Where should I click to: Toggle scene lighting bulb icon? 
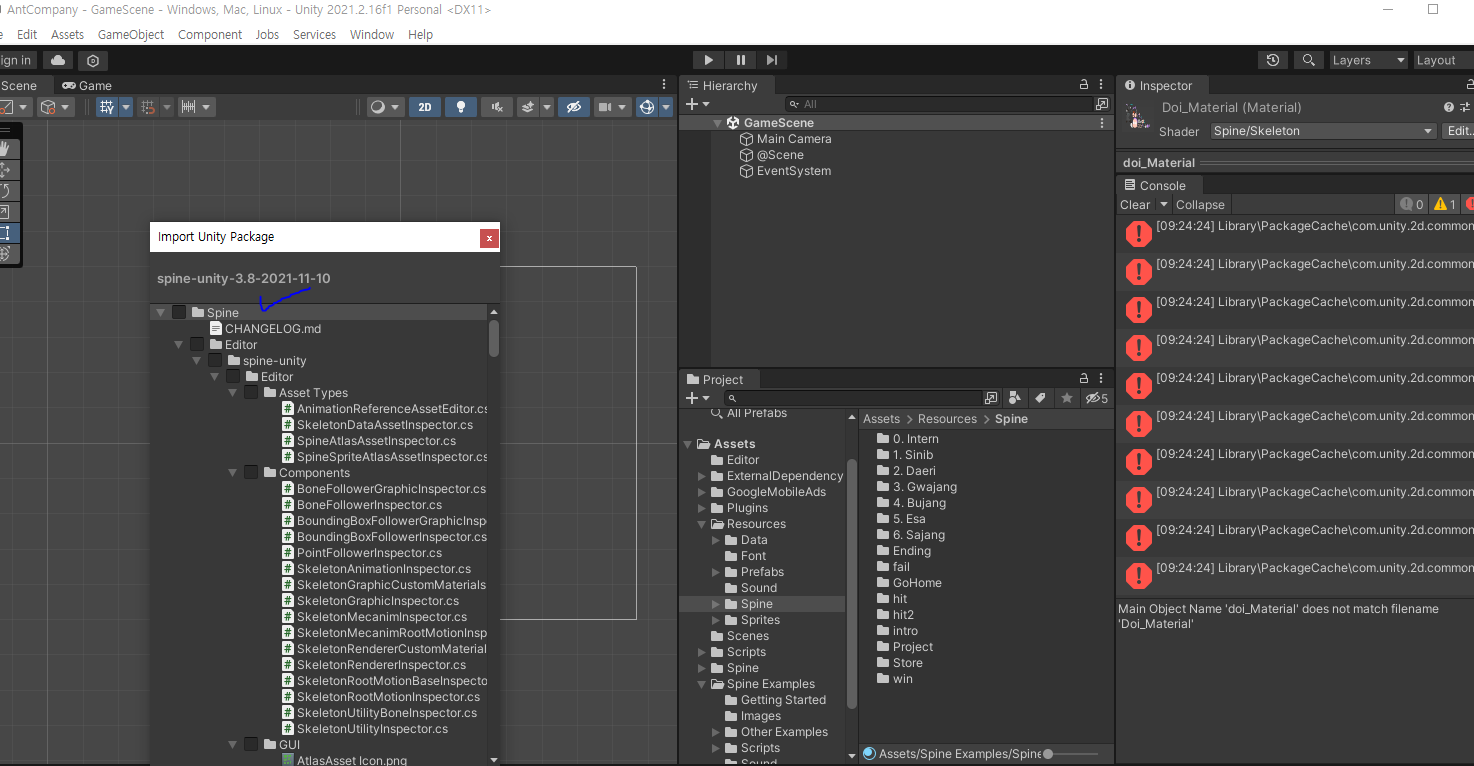tap(460, 107)
